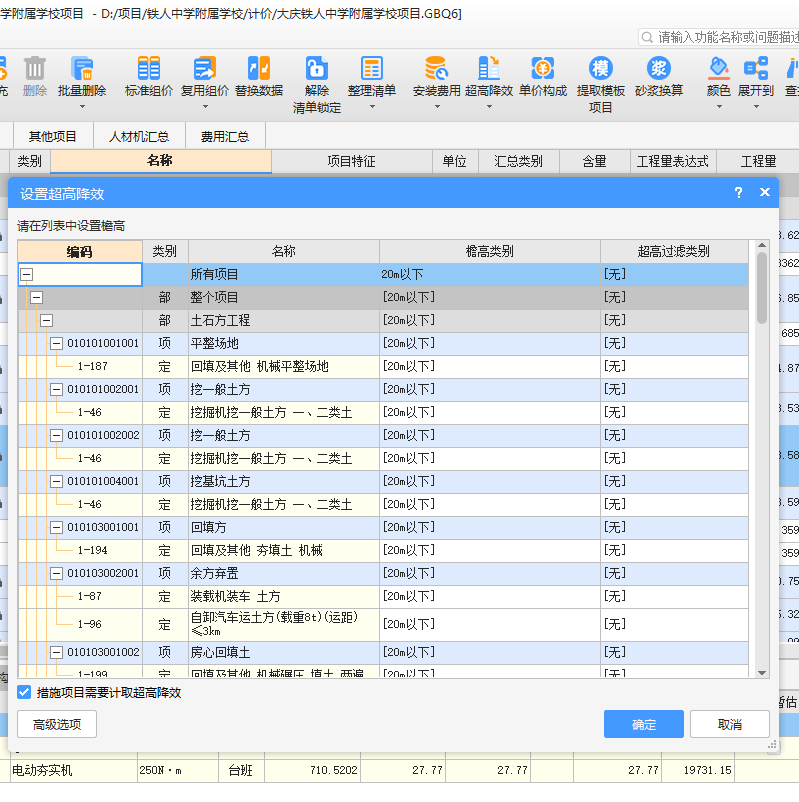Click the 工程量表达式 header in main grid

click(673, 161)
